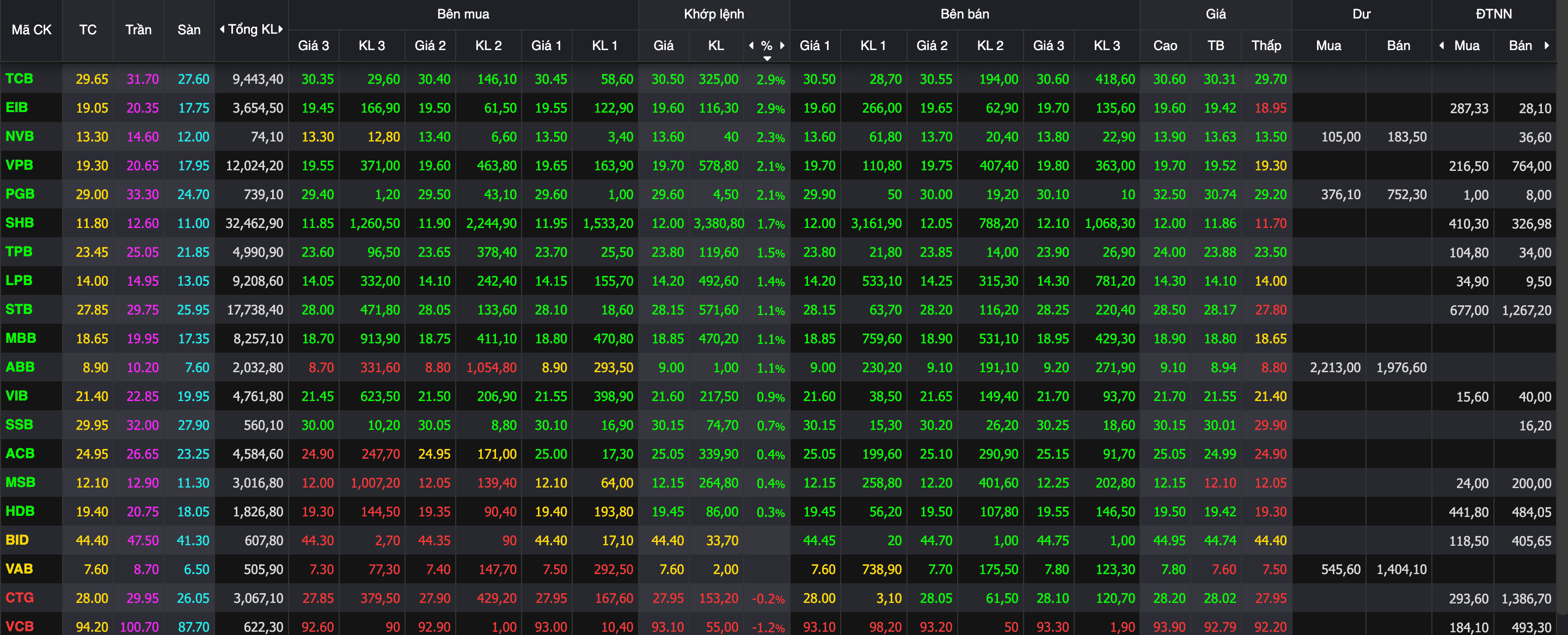Click BID floor price 41.30
This screenshot has width=1568, height=635.
pos(193,541)
